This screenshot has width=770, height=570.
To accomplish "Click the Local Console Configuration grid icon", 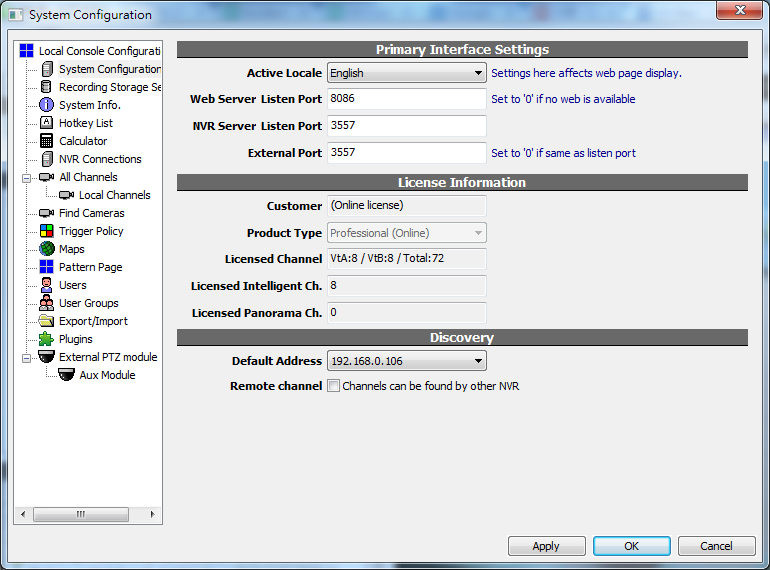I will click(26, 51).
